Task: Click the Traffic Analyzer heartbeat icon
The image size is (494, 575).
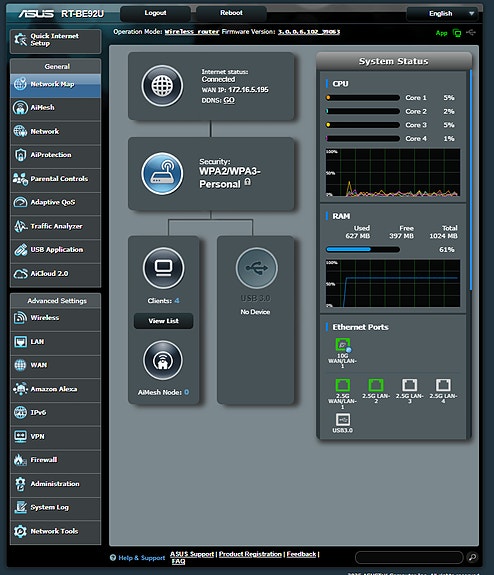Action: click(20, 226)
